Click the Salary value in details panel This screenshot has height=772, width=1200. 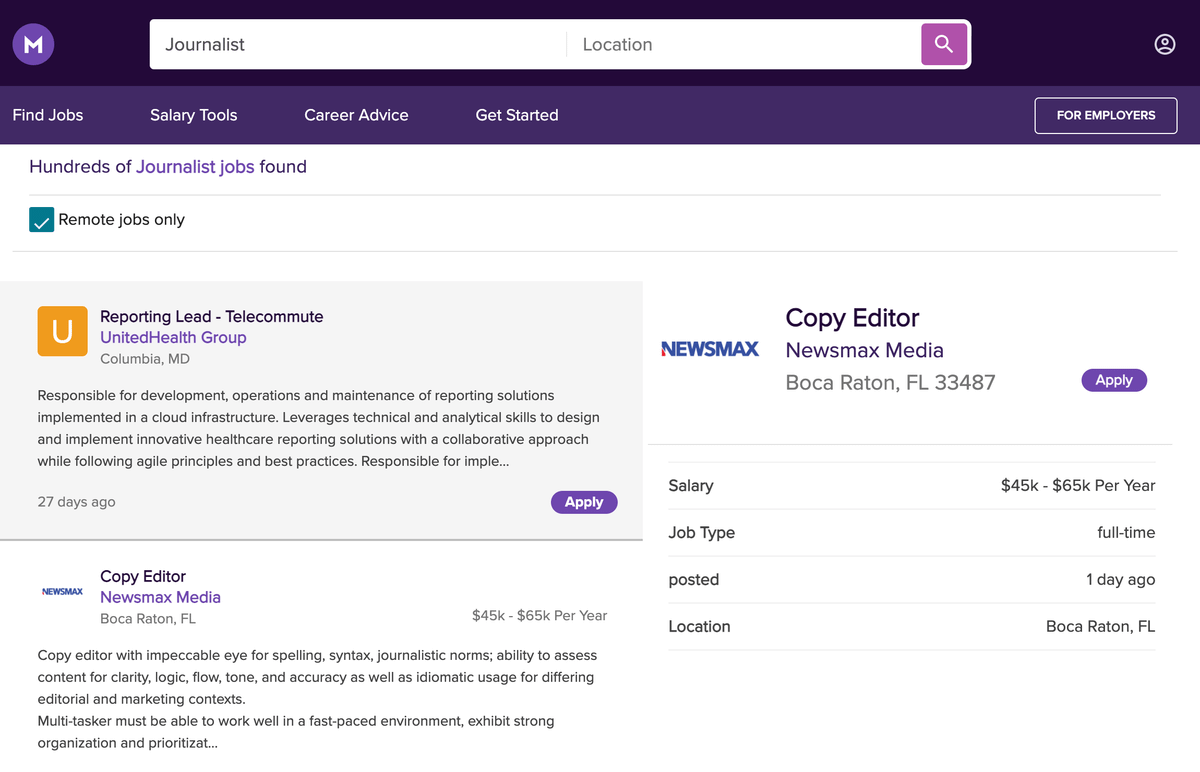click(x=1078, y=486)
